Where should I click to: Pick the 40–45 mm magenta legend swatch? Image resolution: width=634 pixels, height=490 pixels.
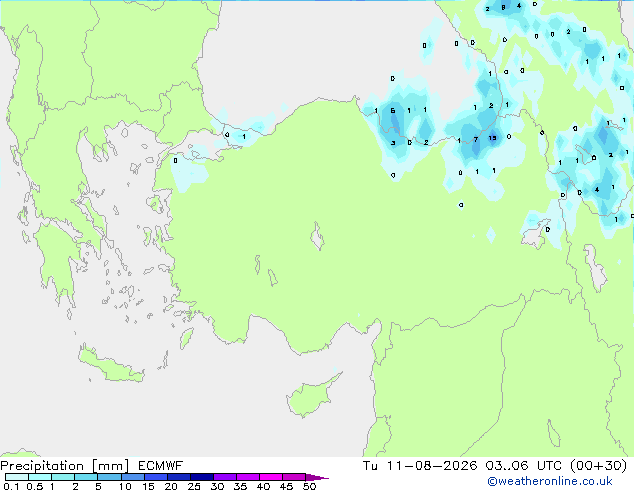click(271, 477)
